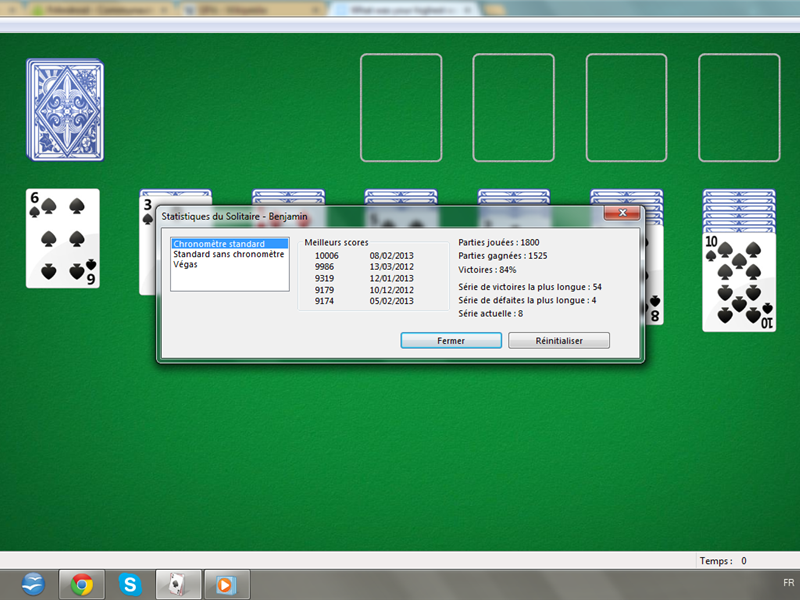Select the Végas statistics mode
The width and height of the screenshot is (800, 600).
(186, 264)
